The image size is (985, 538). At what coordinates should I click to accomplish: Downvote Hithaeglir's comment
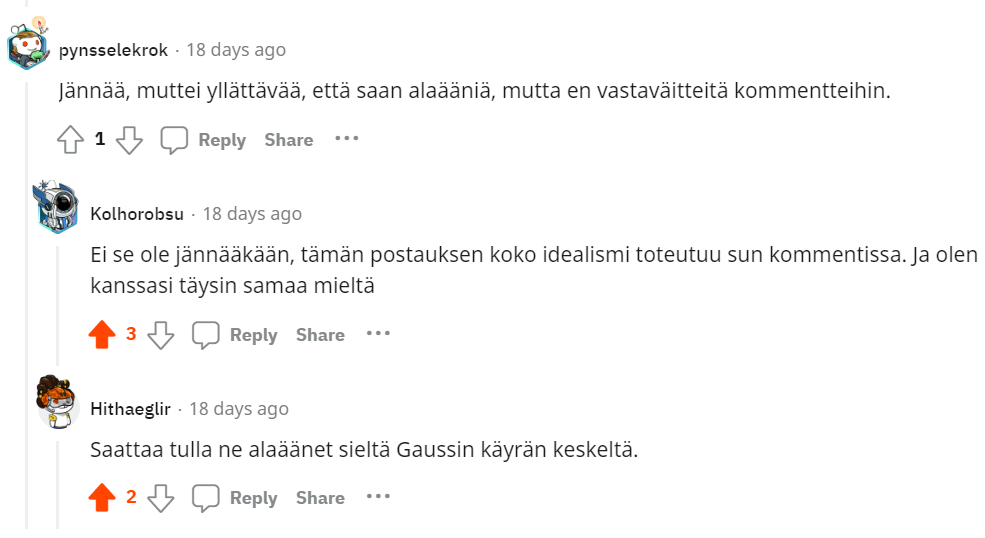coord(161,498)
